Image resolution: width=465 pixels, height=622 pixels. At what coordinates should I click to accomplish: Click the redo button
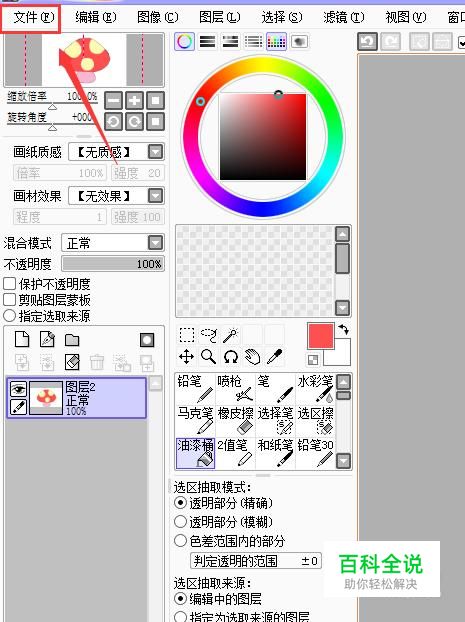point(390,42)
